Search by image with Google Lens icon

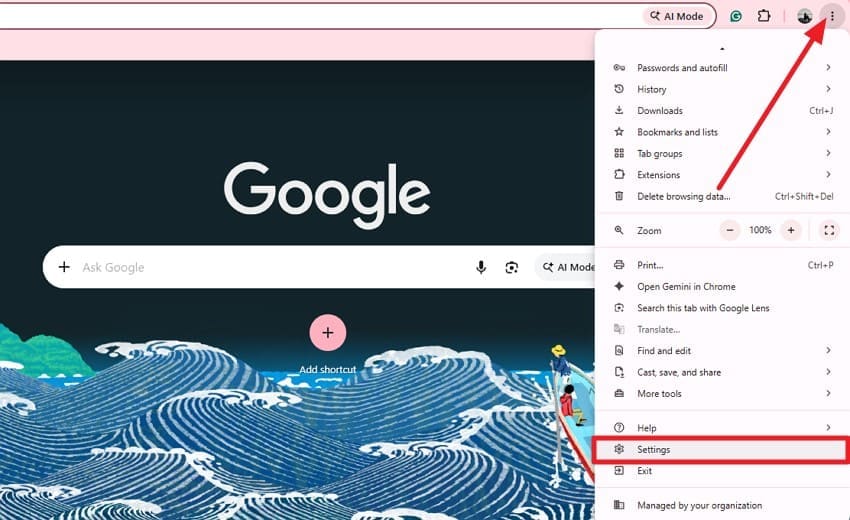pos(511,267)
